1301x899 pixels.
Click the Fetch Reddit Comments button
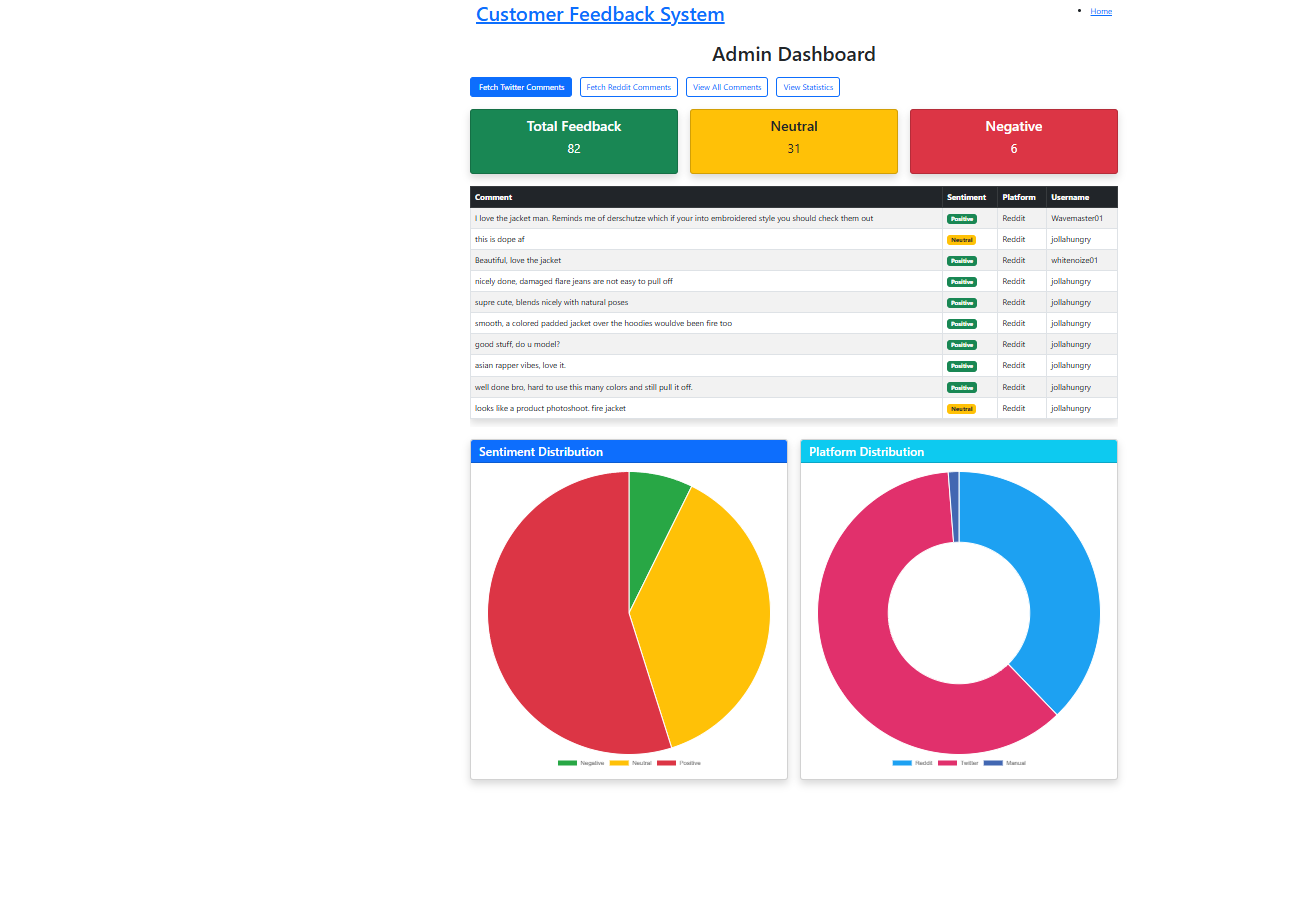point(629,87)
